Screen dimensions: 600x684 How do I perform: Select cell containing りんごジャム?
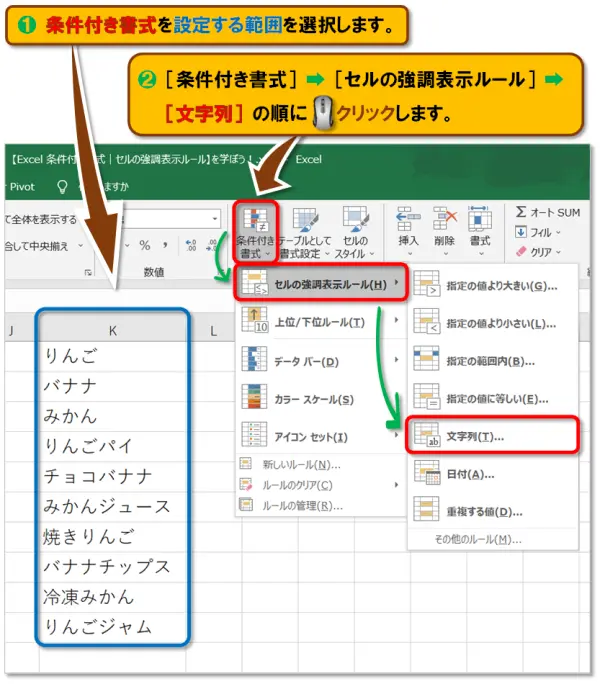tap(113, 627)
